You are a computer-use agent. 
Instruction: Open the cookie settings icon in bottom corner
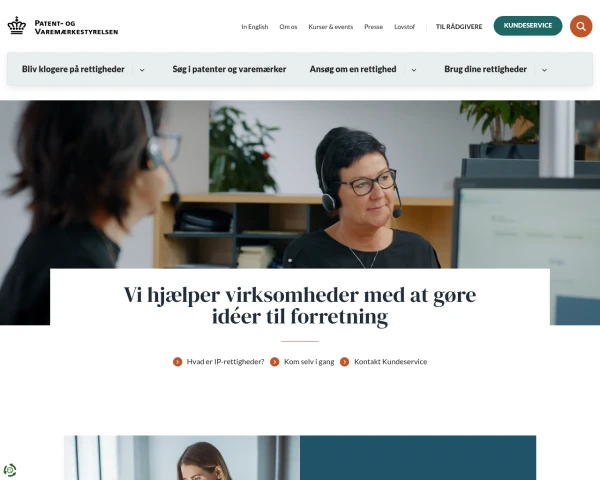pyautogui.click(x=10, y=470)
